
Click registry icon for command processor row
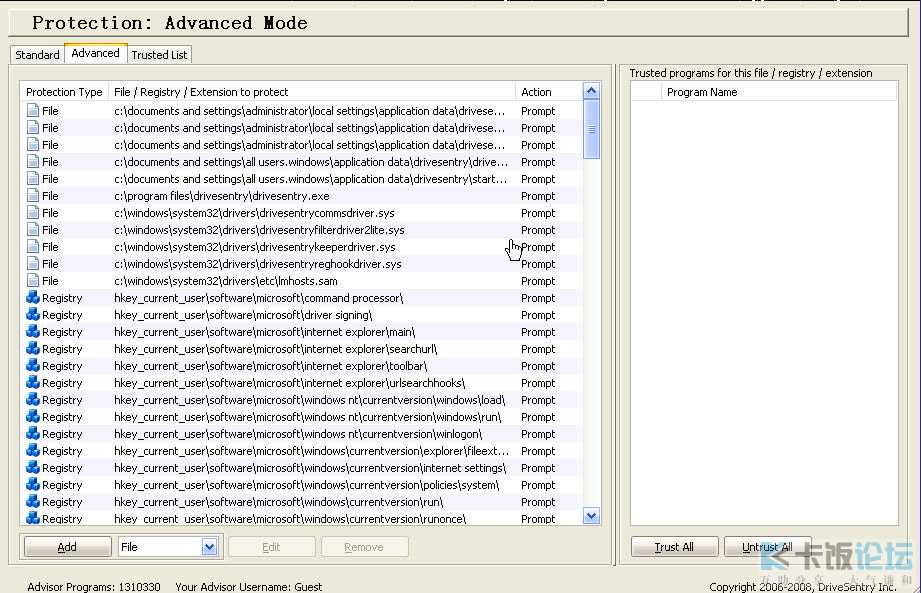click(33, 298)
